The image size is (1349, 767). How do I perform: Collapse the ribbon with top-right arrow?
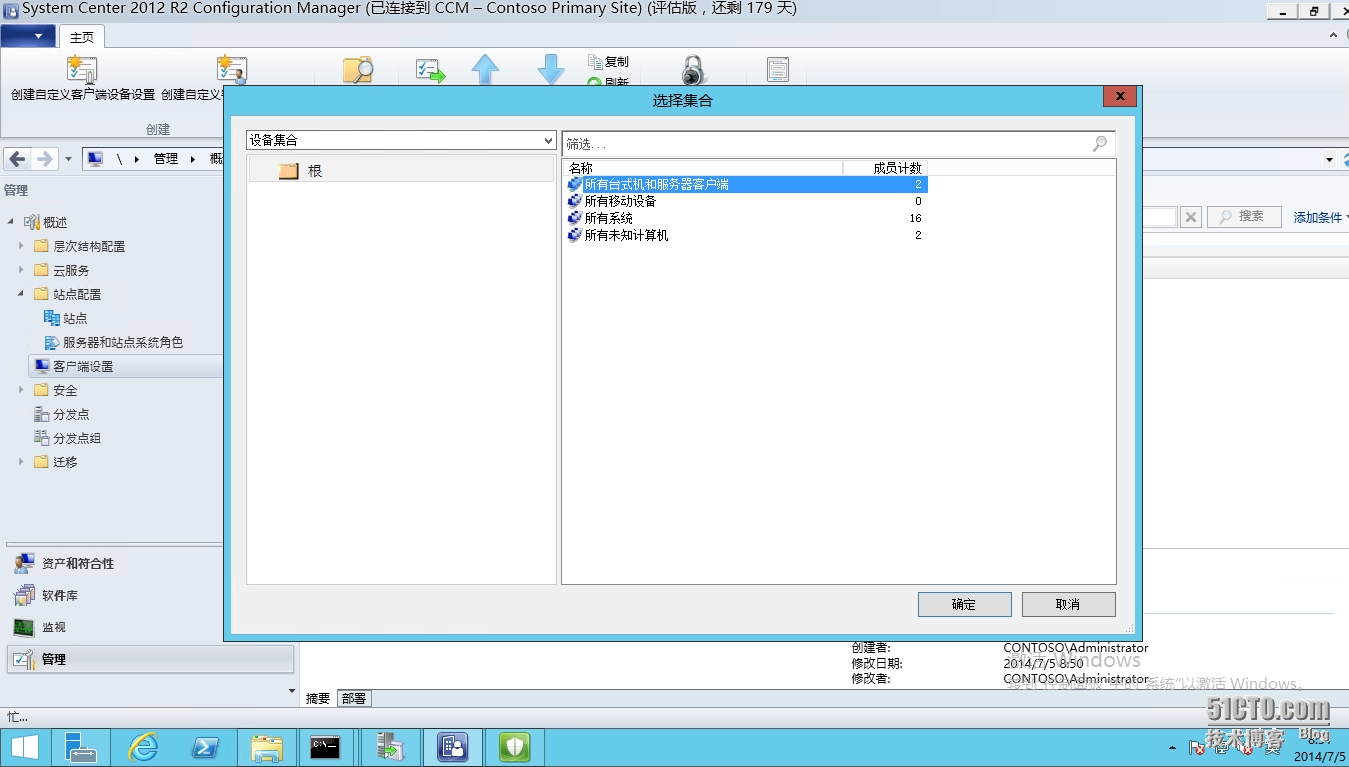1333,35
